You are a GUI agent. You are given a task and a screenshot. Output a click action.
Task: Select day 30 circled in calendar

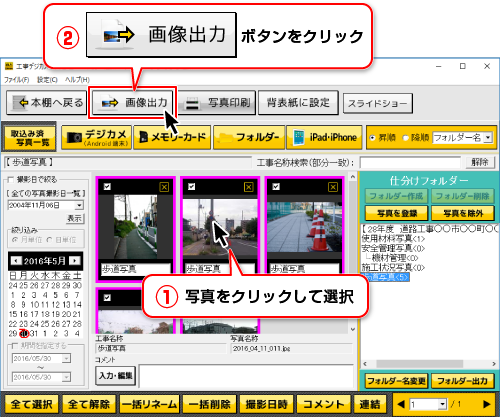(x=24, y=333)
